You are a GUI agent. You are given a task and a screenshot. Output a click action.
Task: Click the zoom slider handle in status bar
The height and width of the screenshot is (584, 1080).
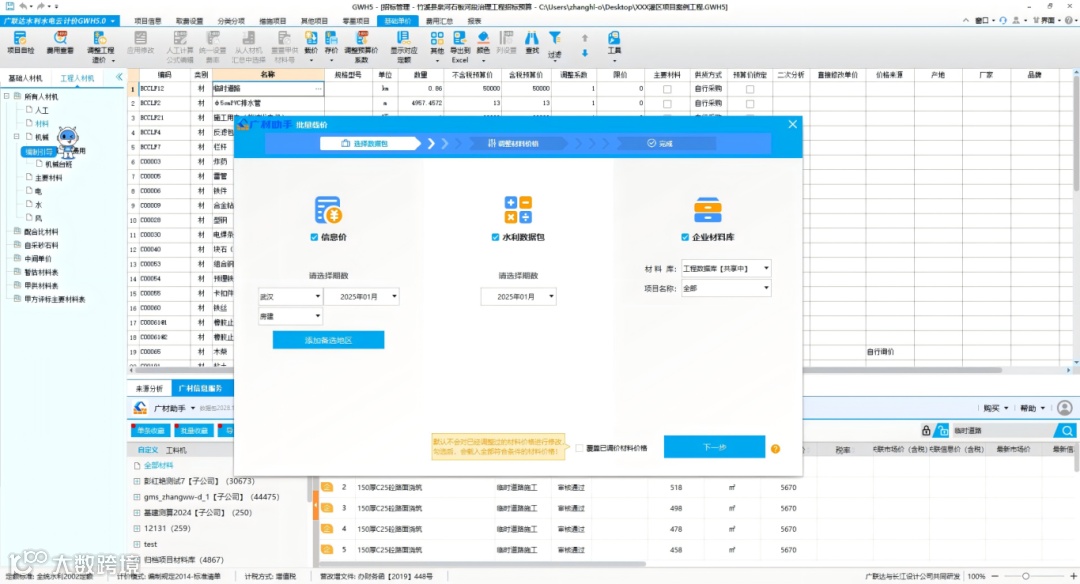(x=1026, y=576)
